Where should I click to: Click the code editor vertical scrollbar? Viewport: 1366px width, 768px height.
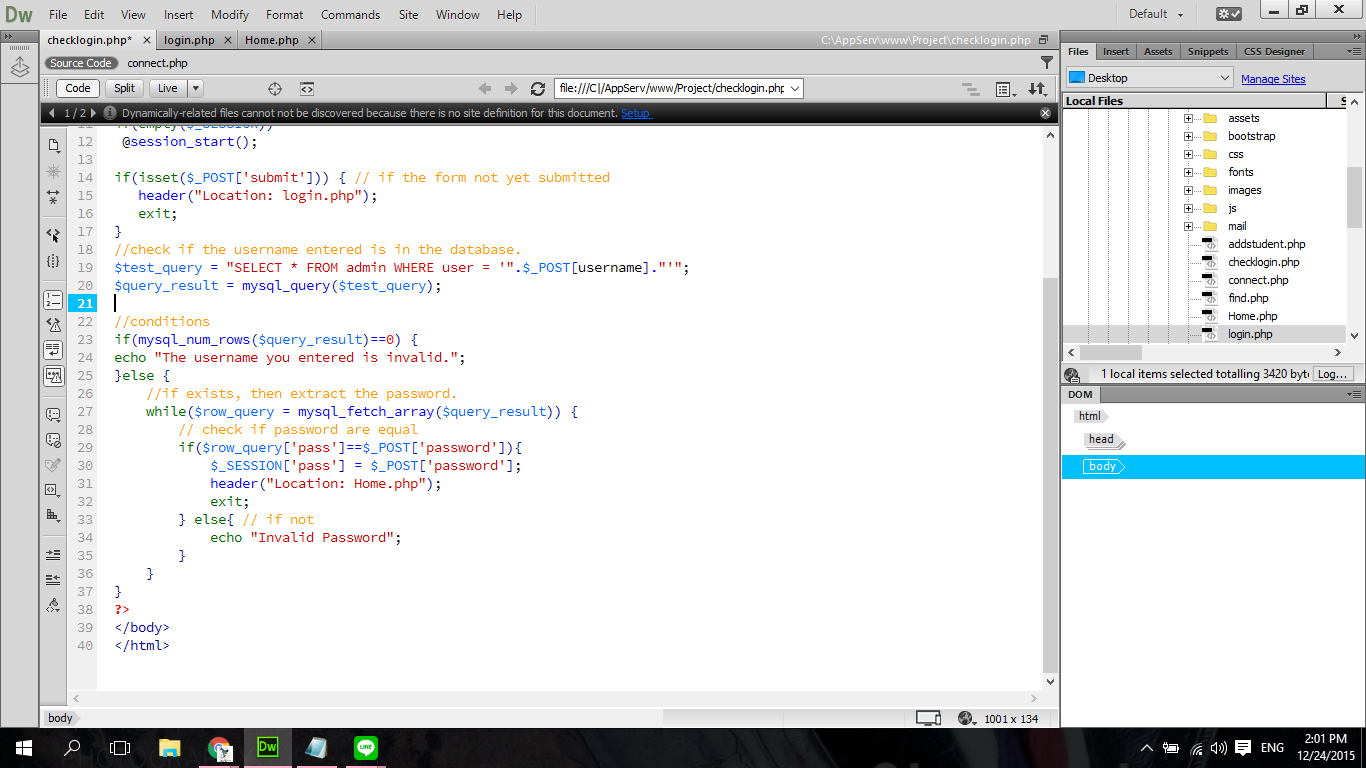[x=1049, y=475]
